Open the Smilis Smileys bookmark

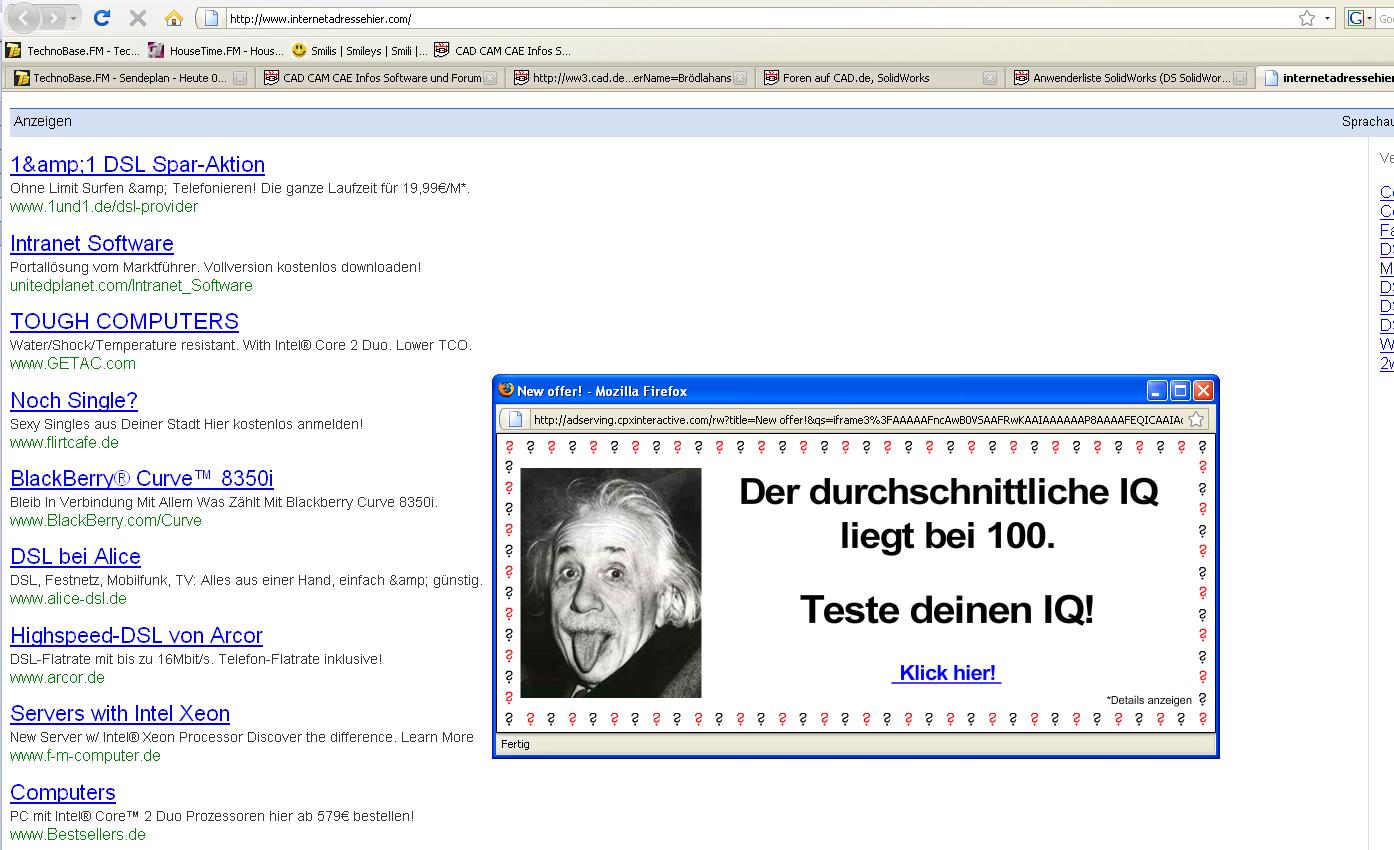pyautogui.click(x=359, y=50)
